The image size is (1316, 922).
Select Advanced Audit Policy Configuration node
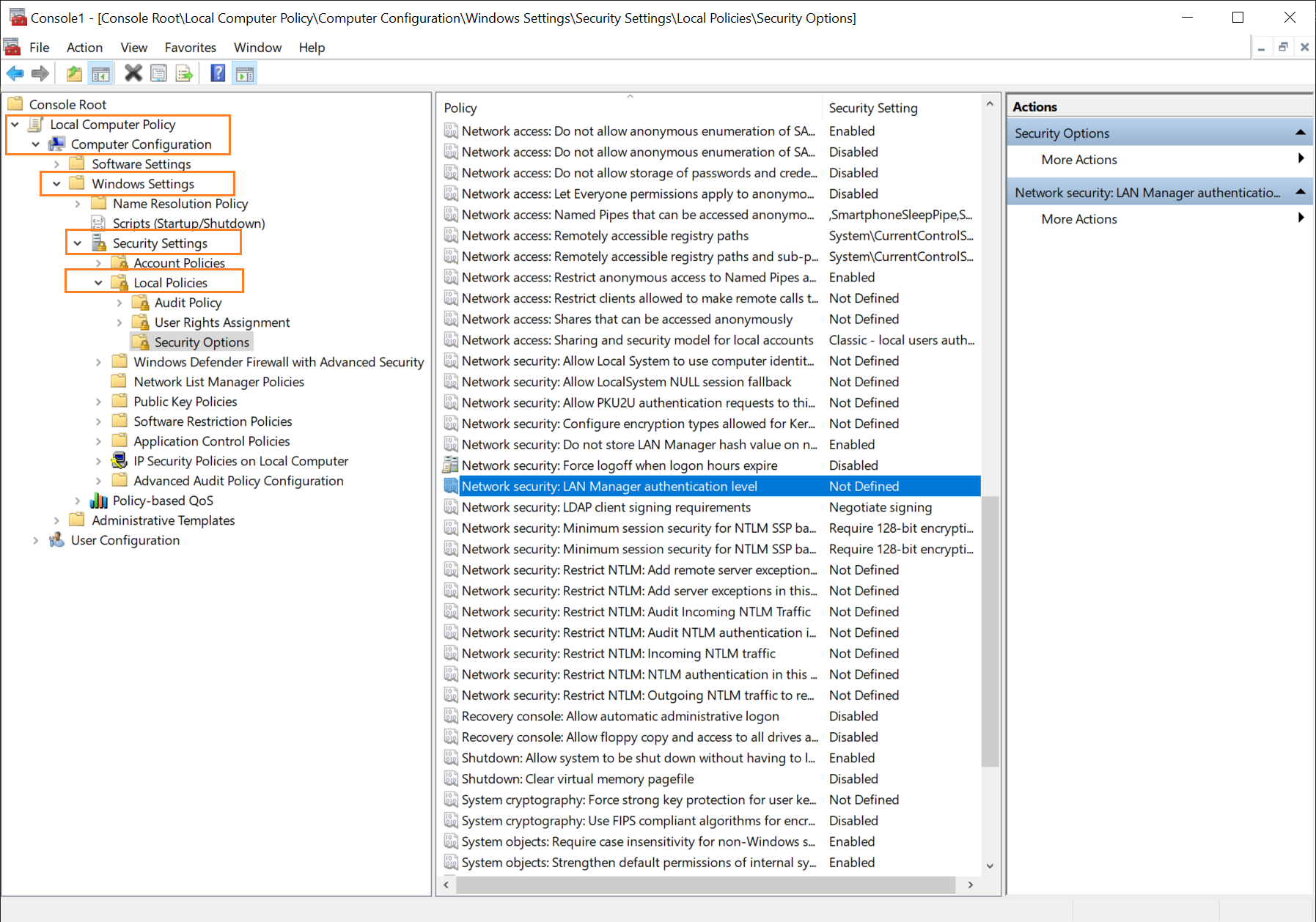238,481
